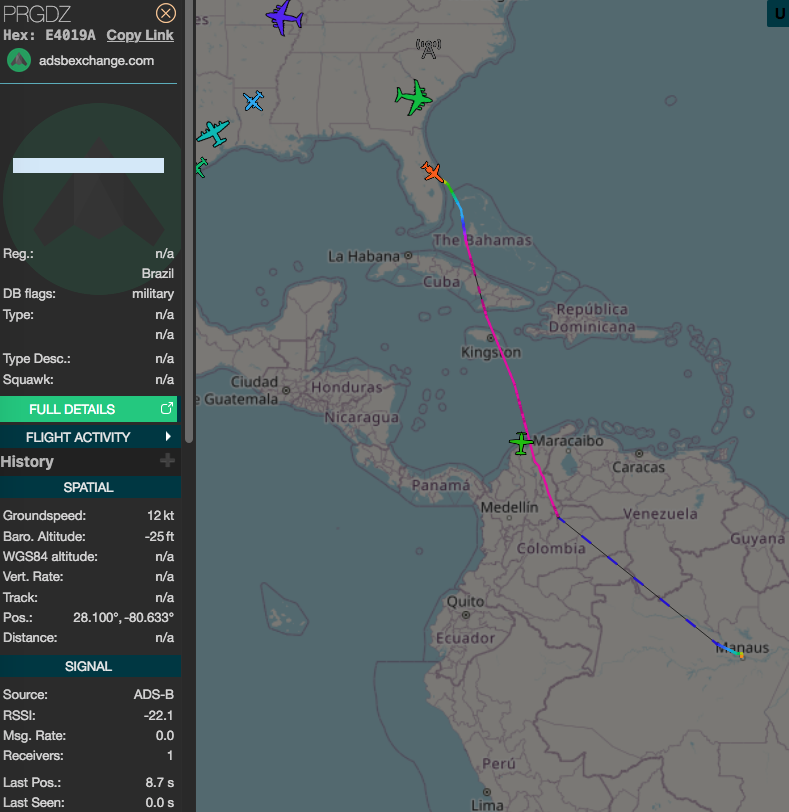The width and height of the screenshot is (789, 812).
Task: Click the Source ADS-B value
Action: pos(154,694)
